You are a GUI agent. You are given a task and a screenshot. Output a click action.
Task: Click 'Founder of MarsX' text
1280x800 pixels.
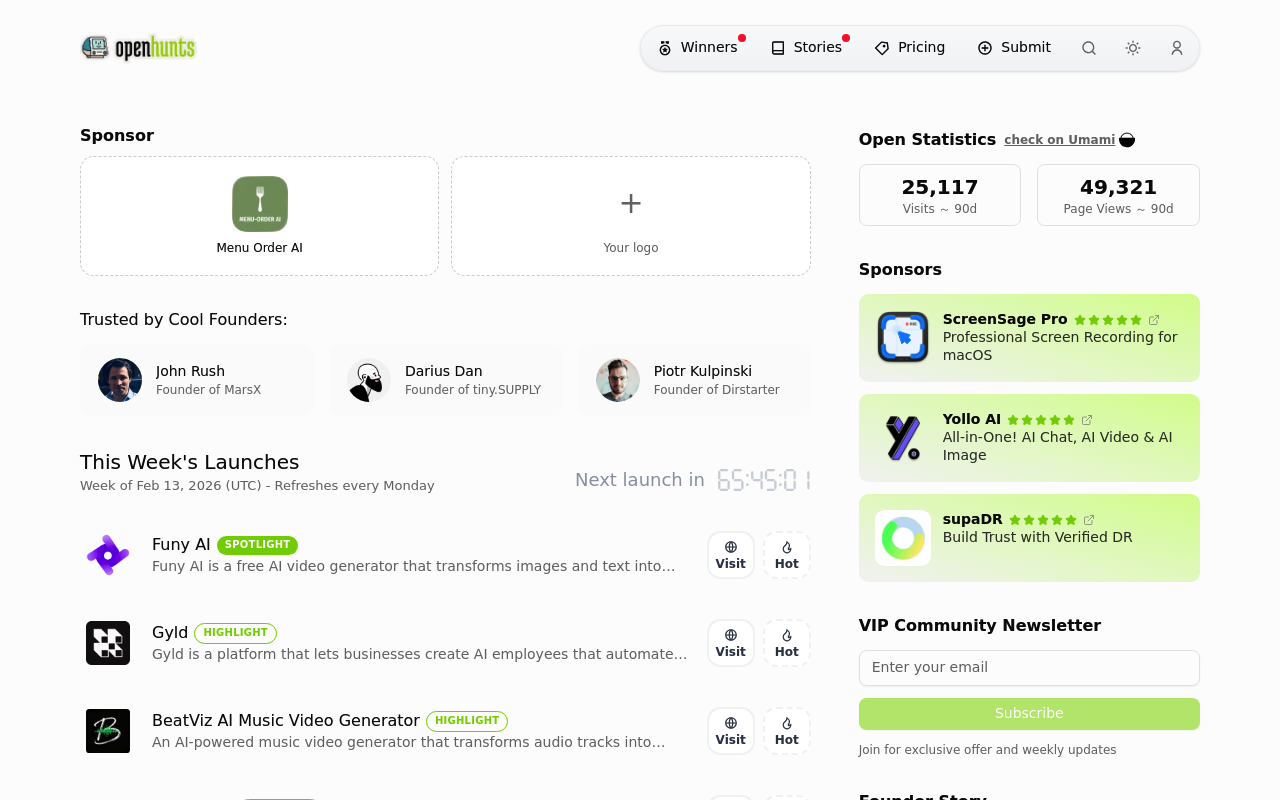coord(208,390)
